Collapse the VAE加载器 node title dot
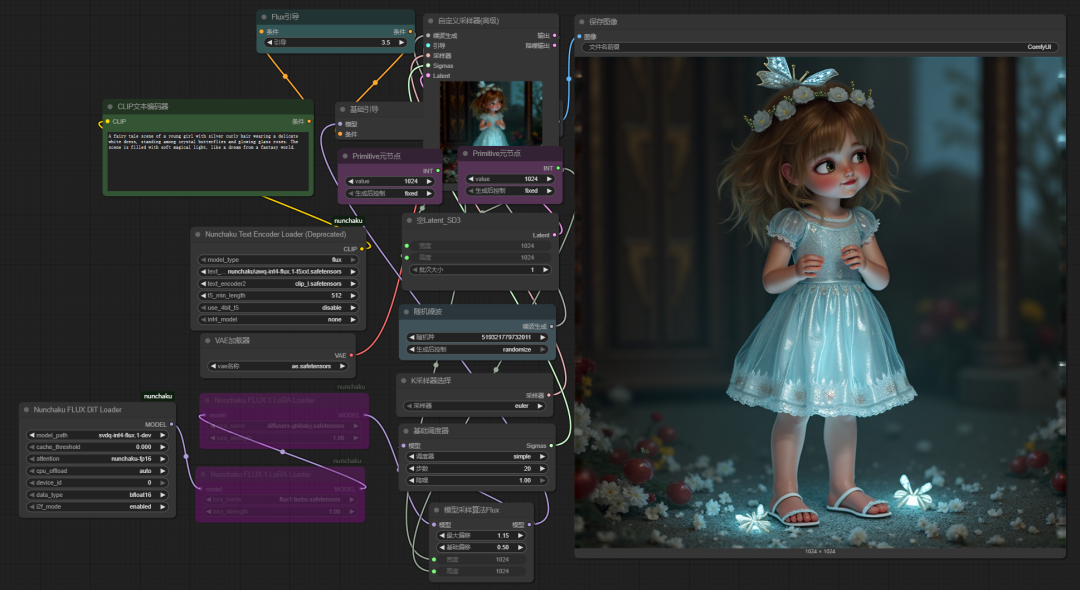1080x590 pixels. (207, 340)
